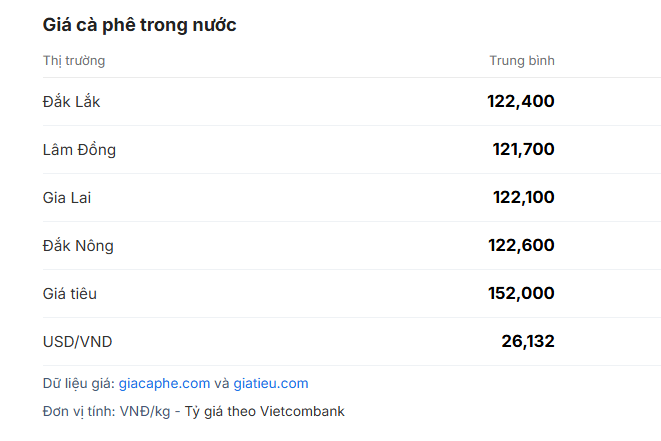Click the Trung bình column header
Viewport: 661px width, 441px height.
pyautogui.click(x=522, y=61)
